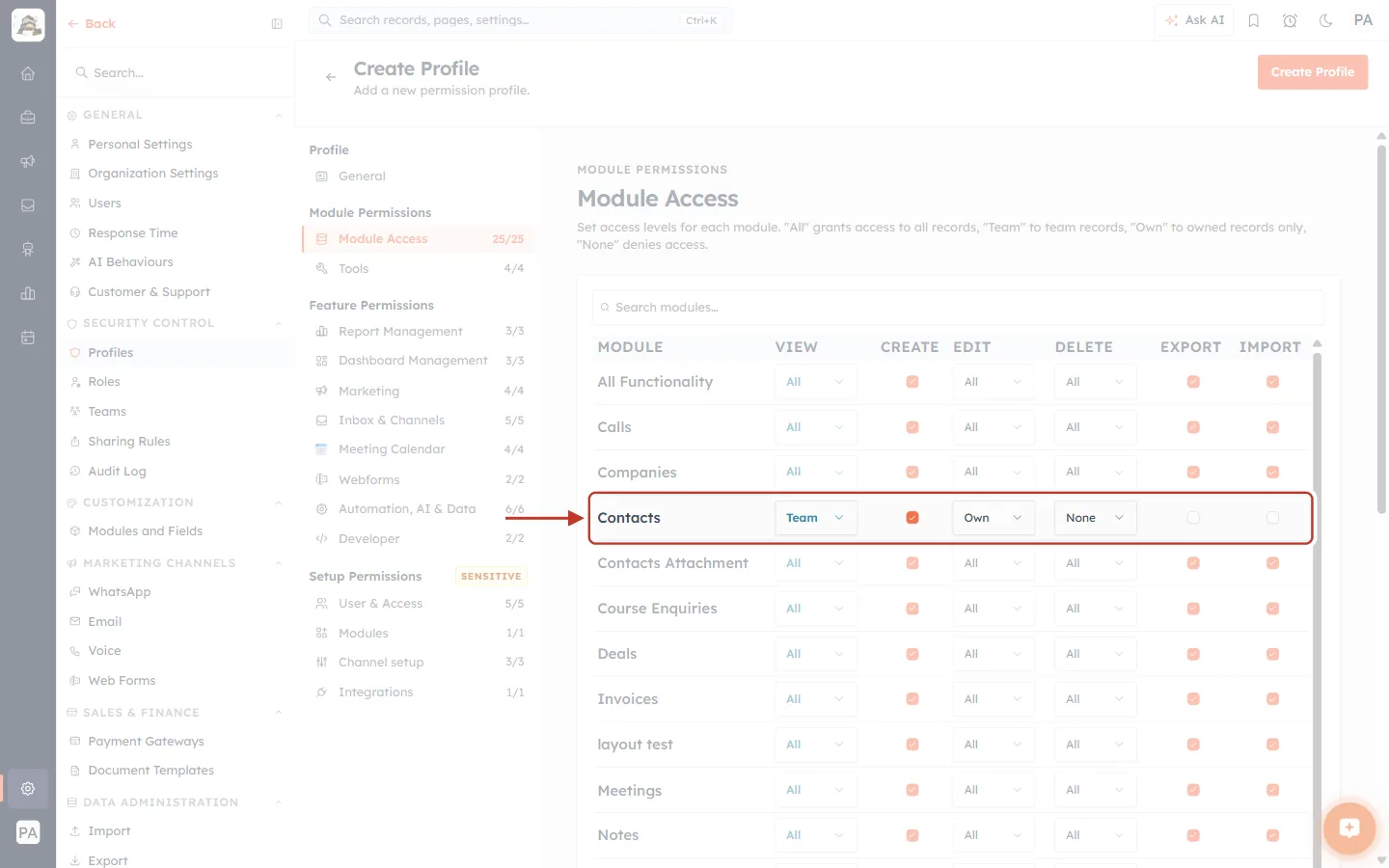Click the bookmark icon in top bar
Image resolution: width=1389 pixels, height=868 pixels.
coord(1254,20)
